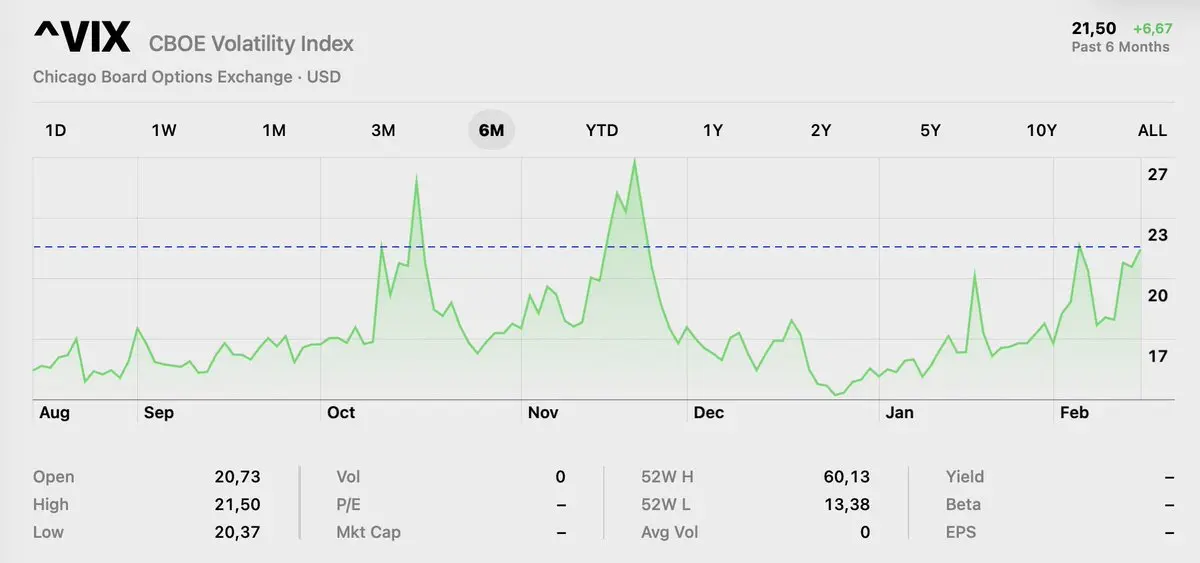Select the 1D time range tab
This screenshot has width=1200, height=563.
coord(56,130)
